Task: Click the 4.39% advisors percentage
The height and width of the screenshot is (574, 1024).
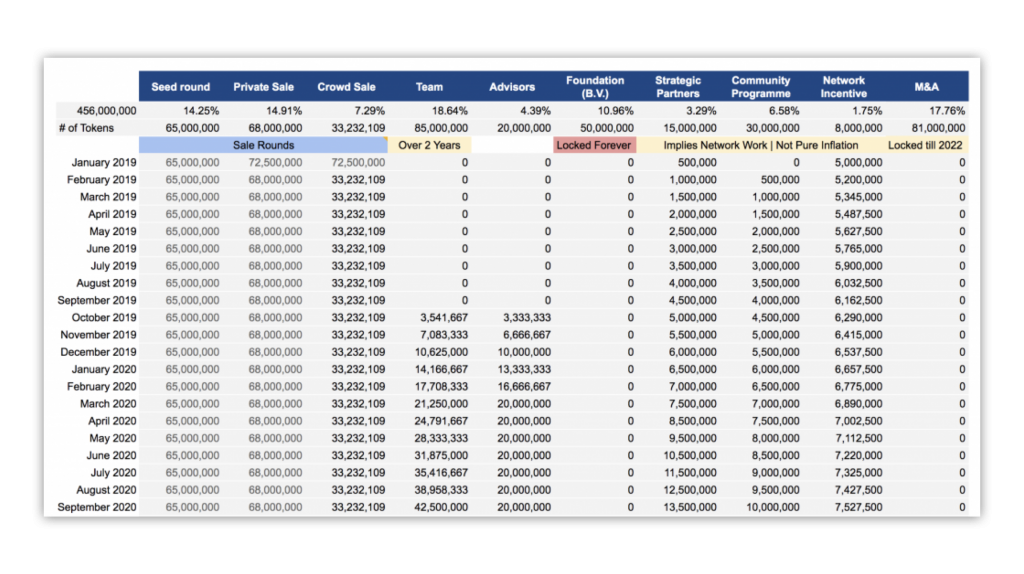Action: (536, 111)
